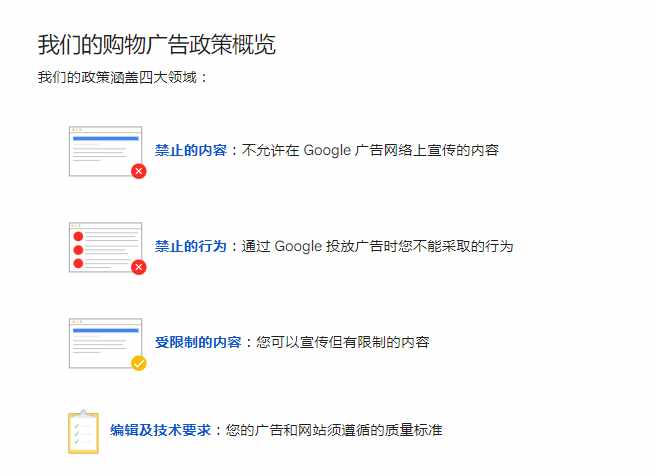Click the top red bullet in practices illustration

78,237
